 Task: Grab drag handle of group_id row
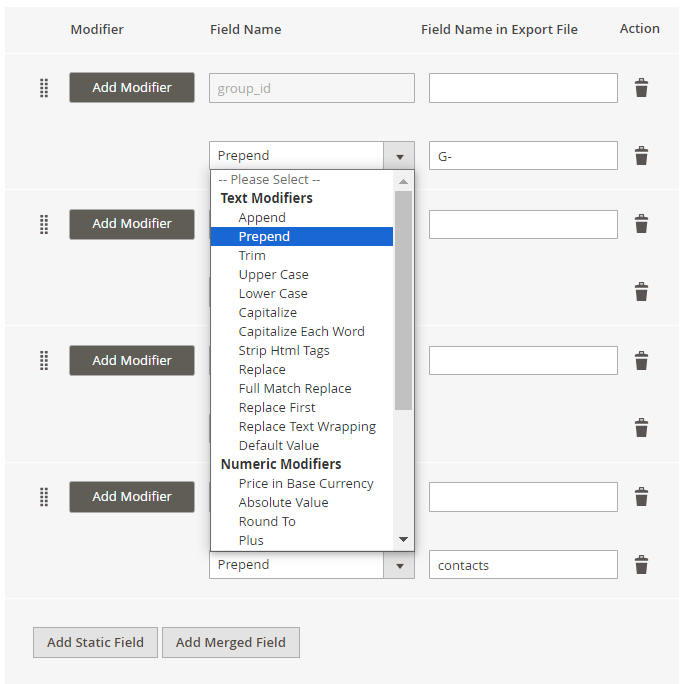pos(44,88)
